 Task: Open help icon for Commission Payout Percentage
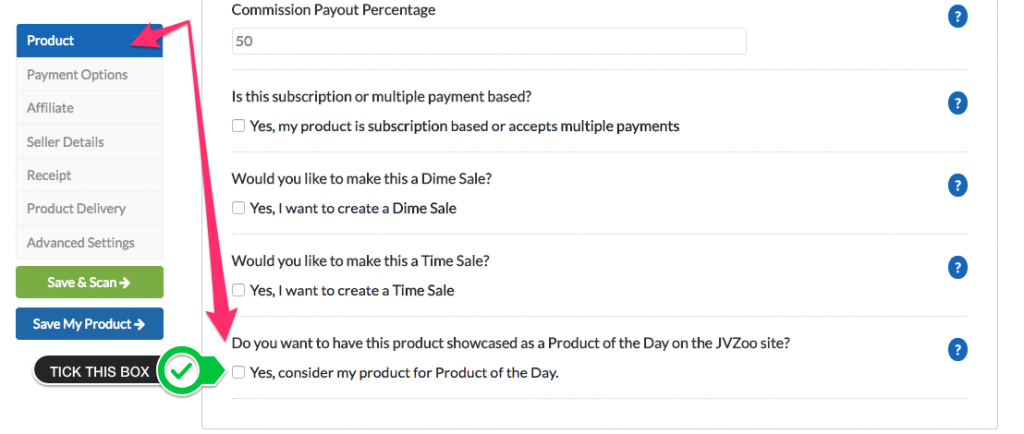click(957, 17)
